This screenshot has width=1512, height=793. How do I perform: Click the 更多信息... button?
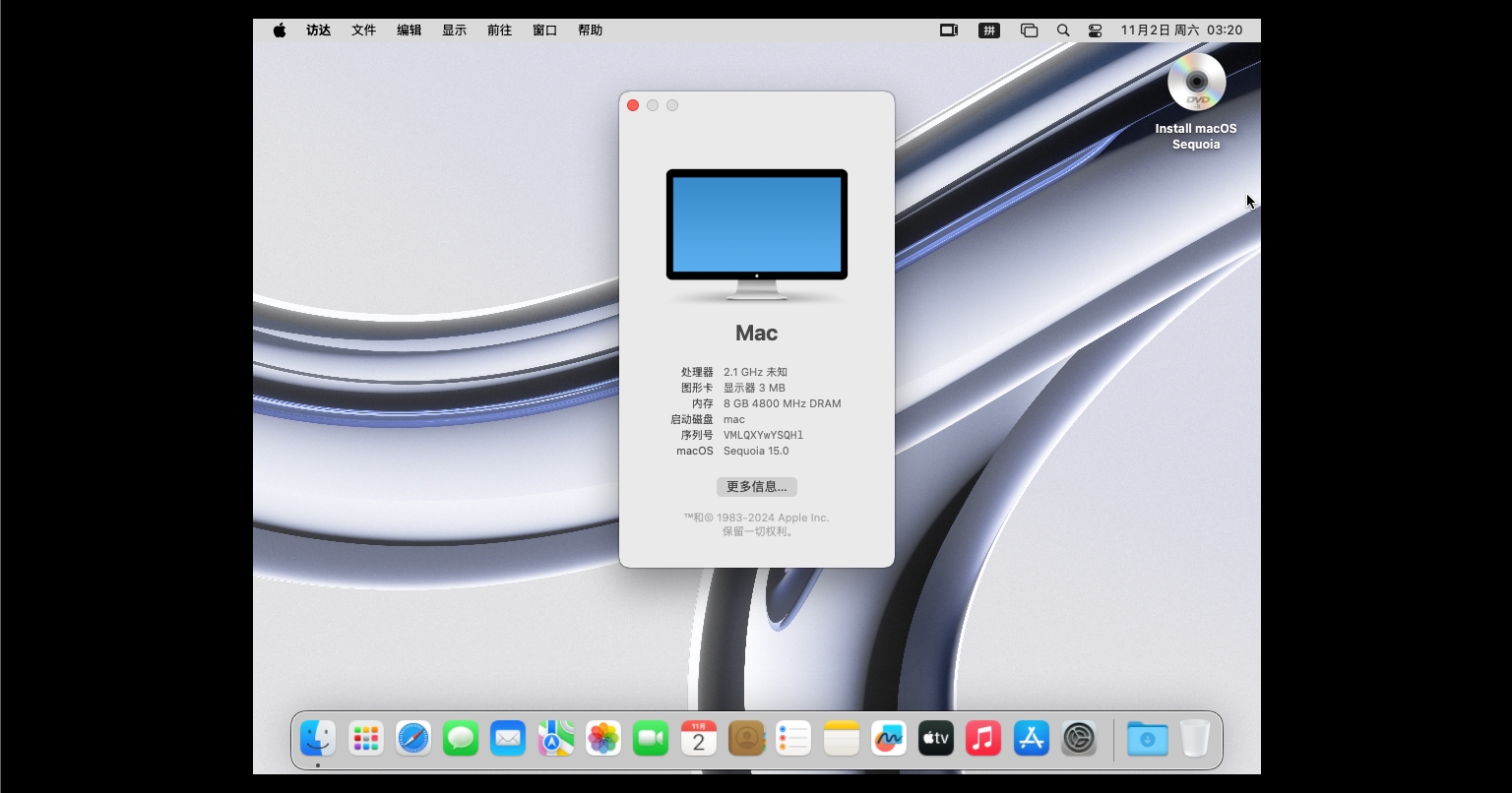coord(756,487)
